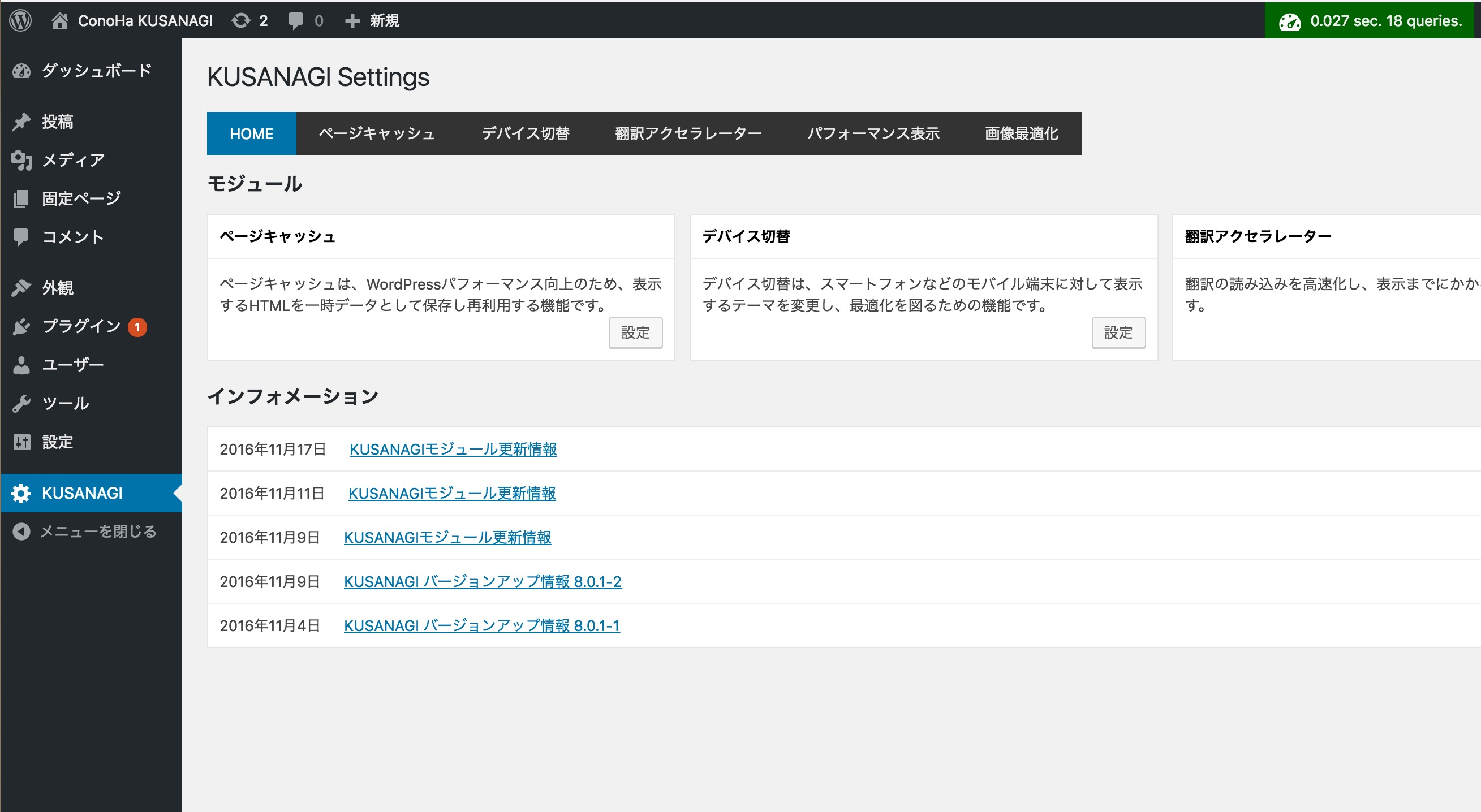Open the 固定ページ menu item

coord(92,199)
